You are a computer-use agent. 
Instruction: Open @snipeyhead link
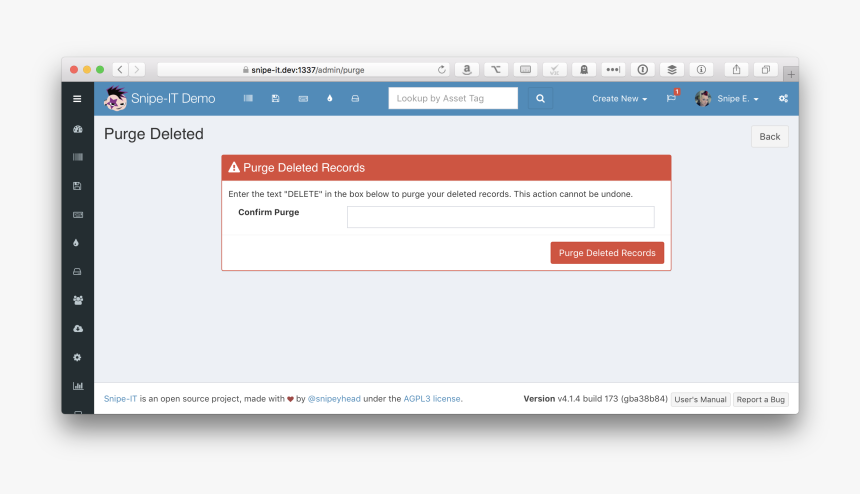(x=334, y=399)
